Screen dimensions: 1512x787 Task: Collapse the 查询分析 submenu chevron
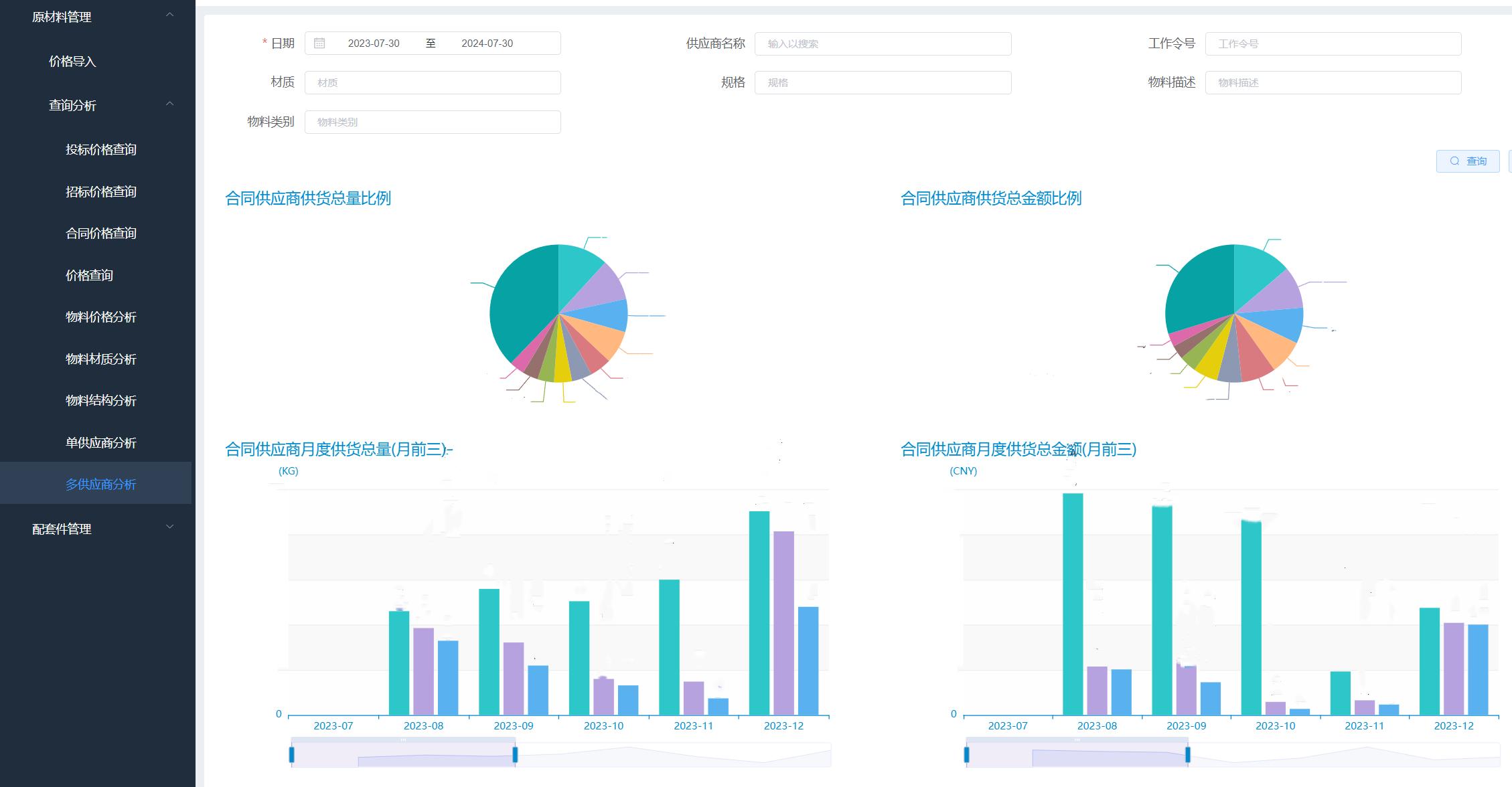pos(170,104)
